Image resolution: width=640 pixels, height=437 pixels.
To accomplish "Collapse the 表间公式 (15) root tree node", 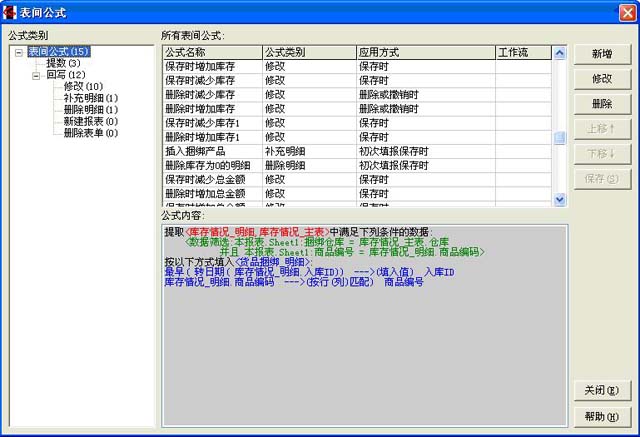I will click(19, 51).
